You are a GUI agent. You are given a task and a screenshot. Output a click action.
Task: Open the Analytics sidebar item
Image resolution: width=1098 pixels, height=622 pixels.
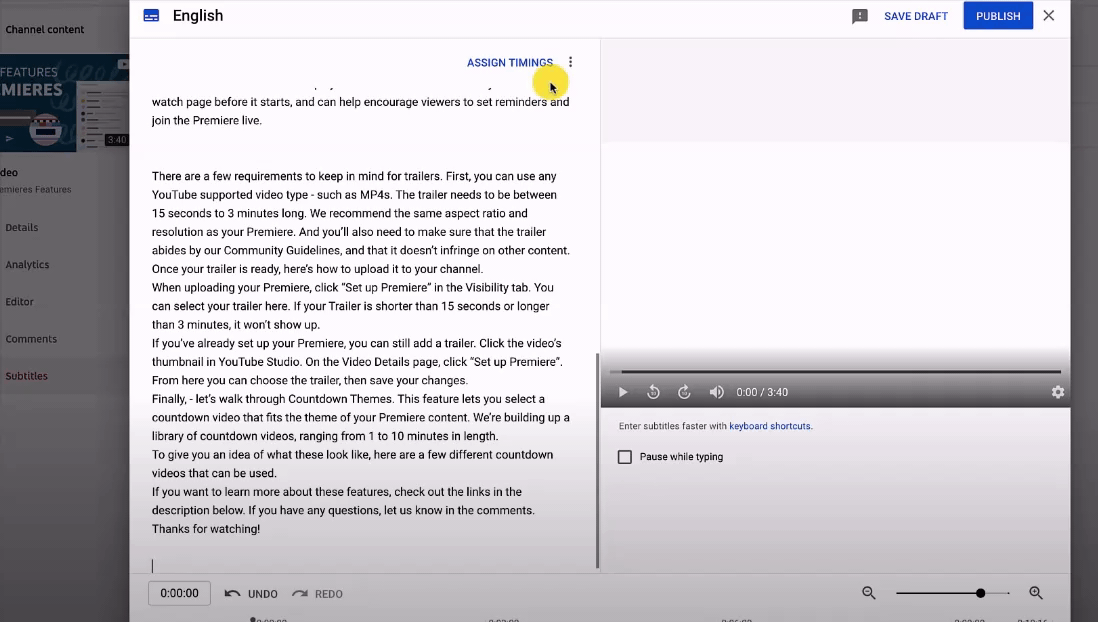pos(27,265)
